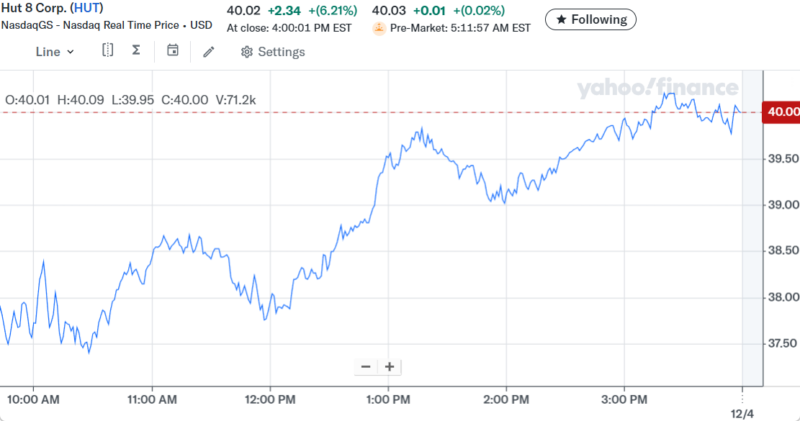Click the red 40.00 price label
Screen dimensions: 800x421
click(x=781, y=112)
